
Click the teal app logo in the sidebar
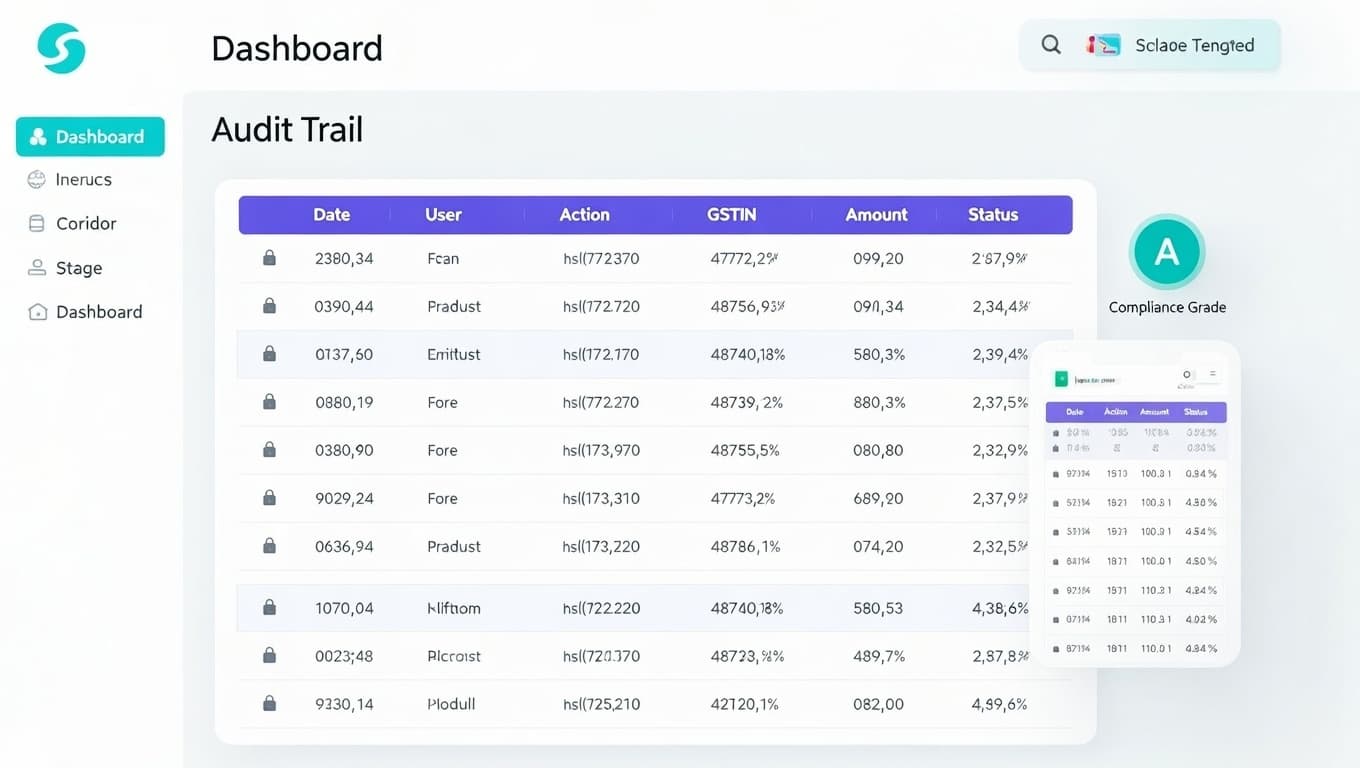(61, 48)
